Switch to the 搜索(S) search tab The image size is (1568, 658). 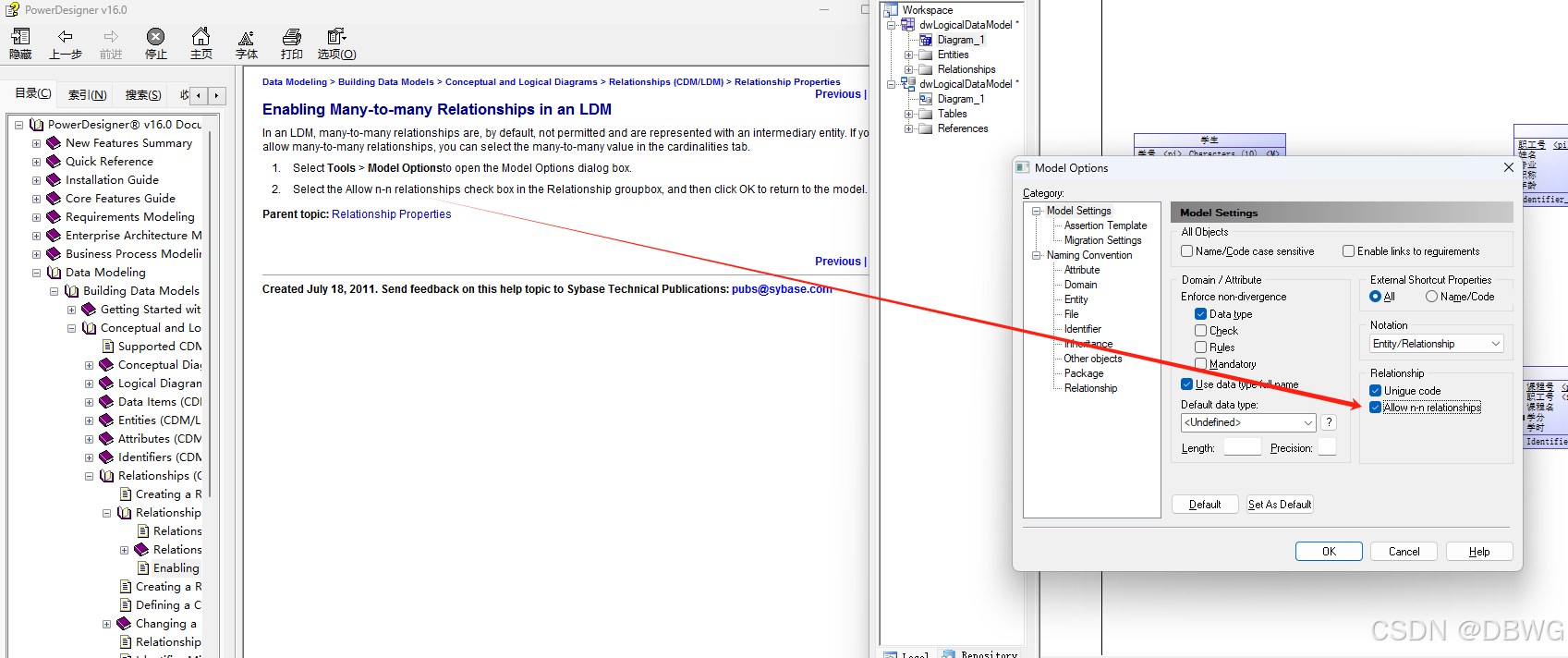point(143,94)
